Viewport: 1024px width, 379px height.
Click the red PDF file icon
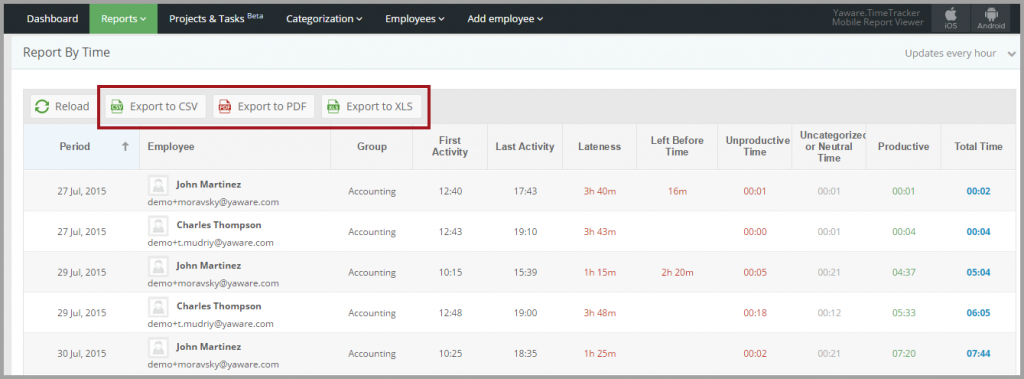click(225, 107)
